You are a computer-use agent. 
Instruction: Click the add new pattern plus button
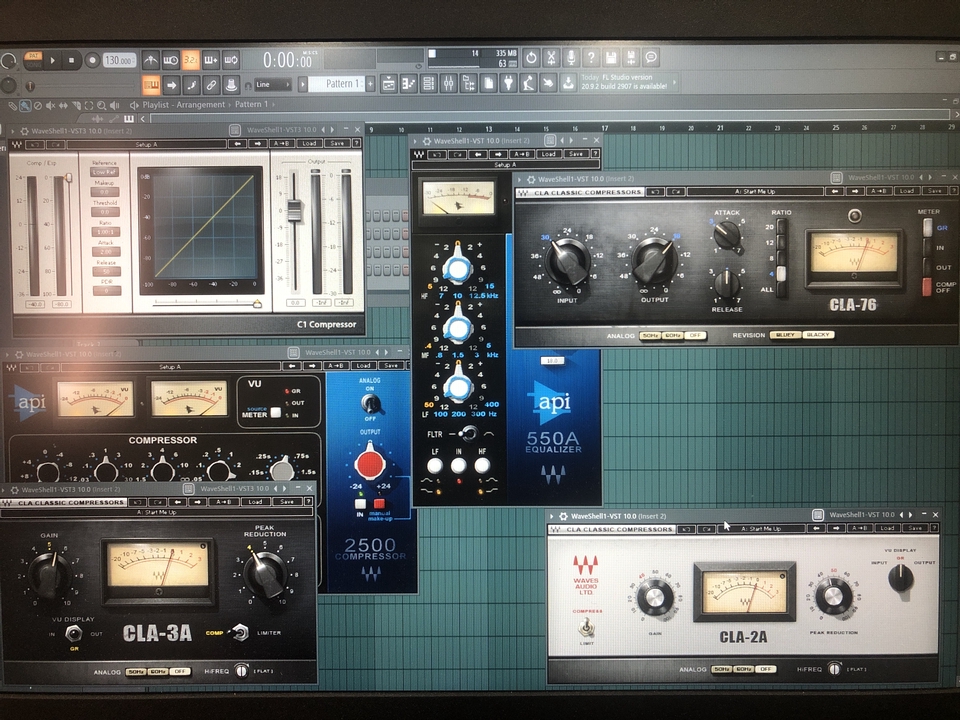click(x=370, y=84)
